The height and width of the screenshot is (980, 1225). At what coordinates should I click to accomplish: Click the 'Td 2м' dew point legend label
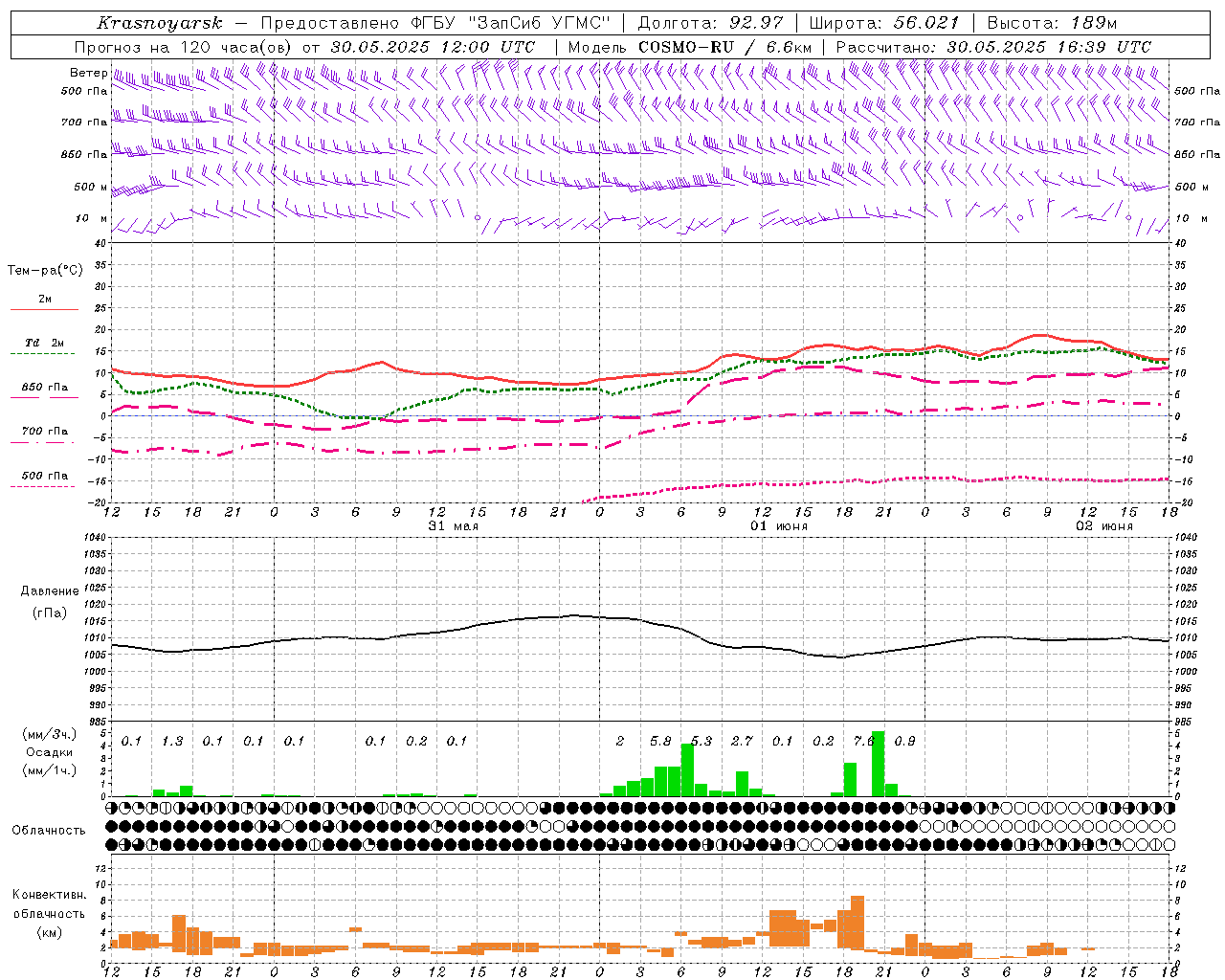(45, 343)
